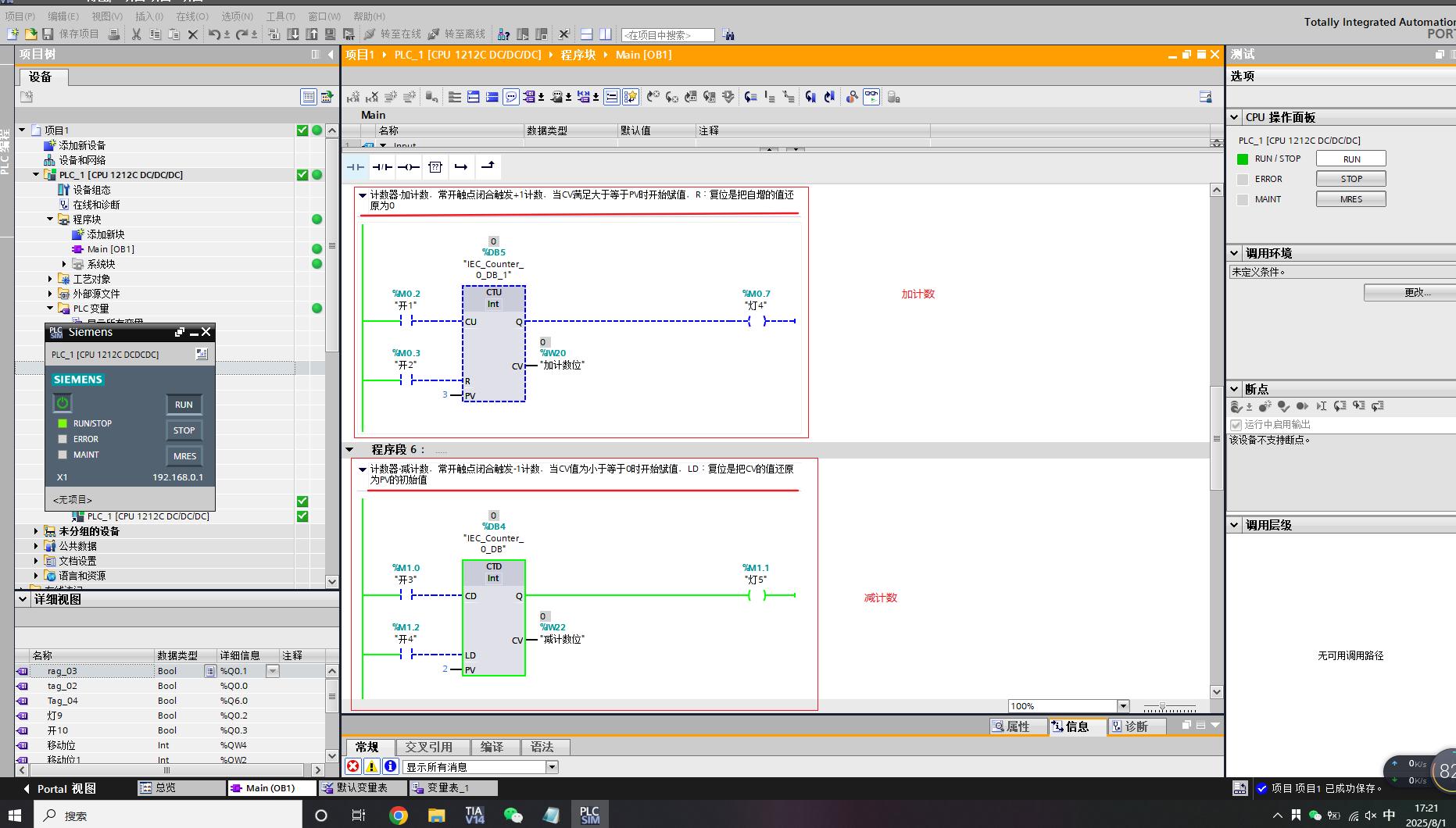1456x828 pixels.
Task: Click STOP button in PLCSIM window
Action: point(184,430)
